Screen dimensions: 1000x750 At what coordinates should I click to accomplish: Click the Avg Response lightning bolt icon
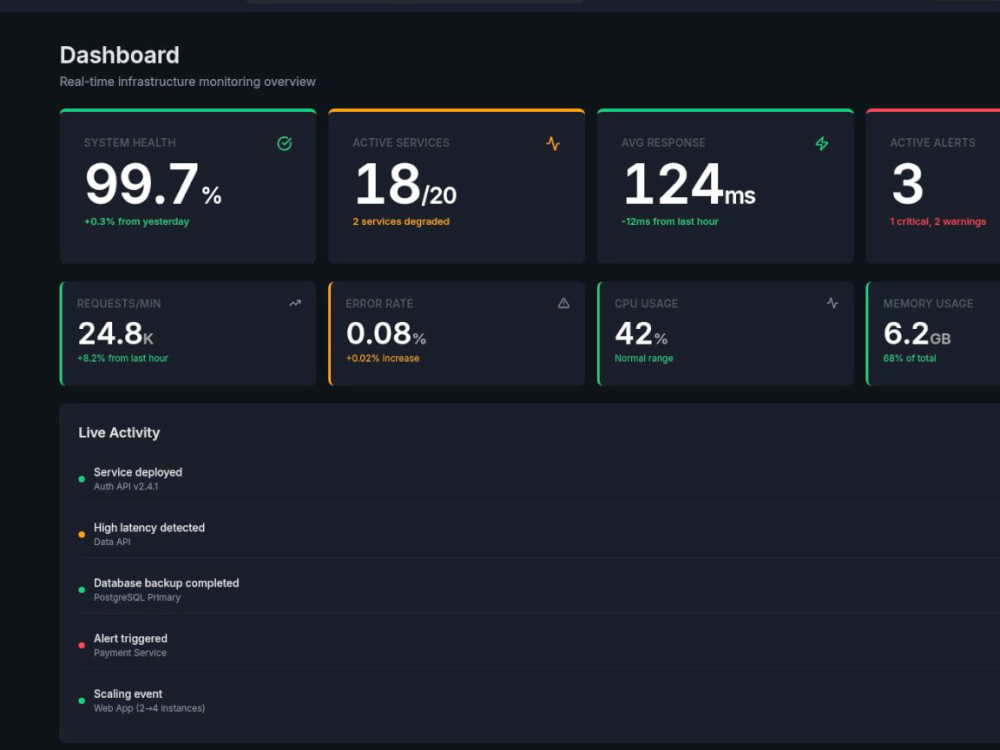(822, 143)
